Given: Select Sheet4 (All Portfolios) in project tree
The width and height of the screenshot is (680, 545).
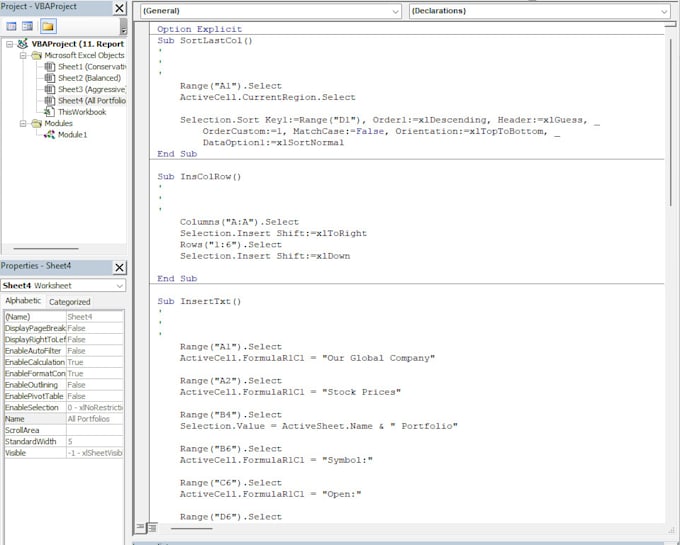Looking at the screenshot, I should click(x=92, y=101).
